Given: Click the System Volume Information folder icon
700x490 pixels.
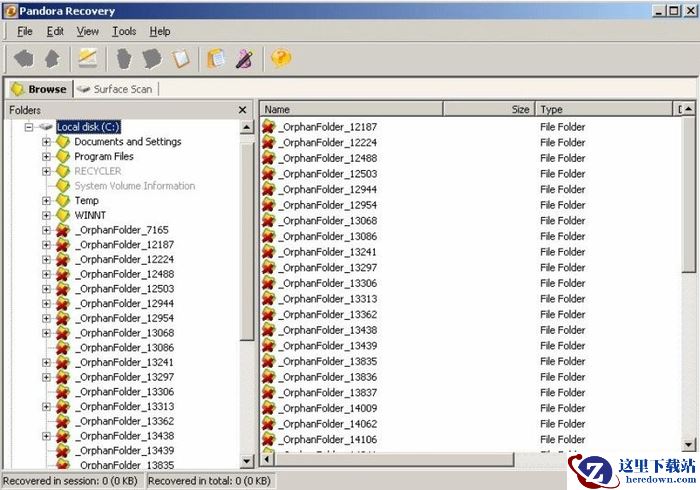Looking at the screenshot, I should 63,186.
